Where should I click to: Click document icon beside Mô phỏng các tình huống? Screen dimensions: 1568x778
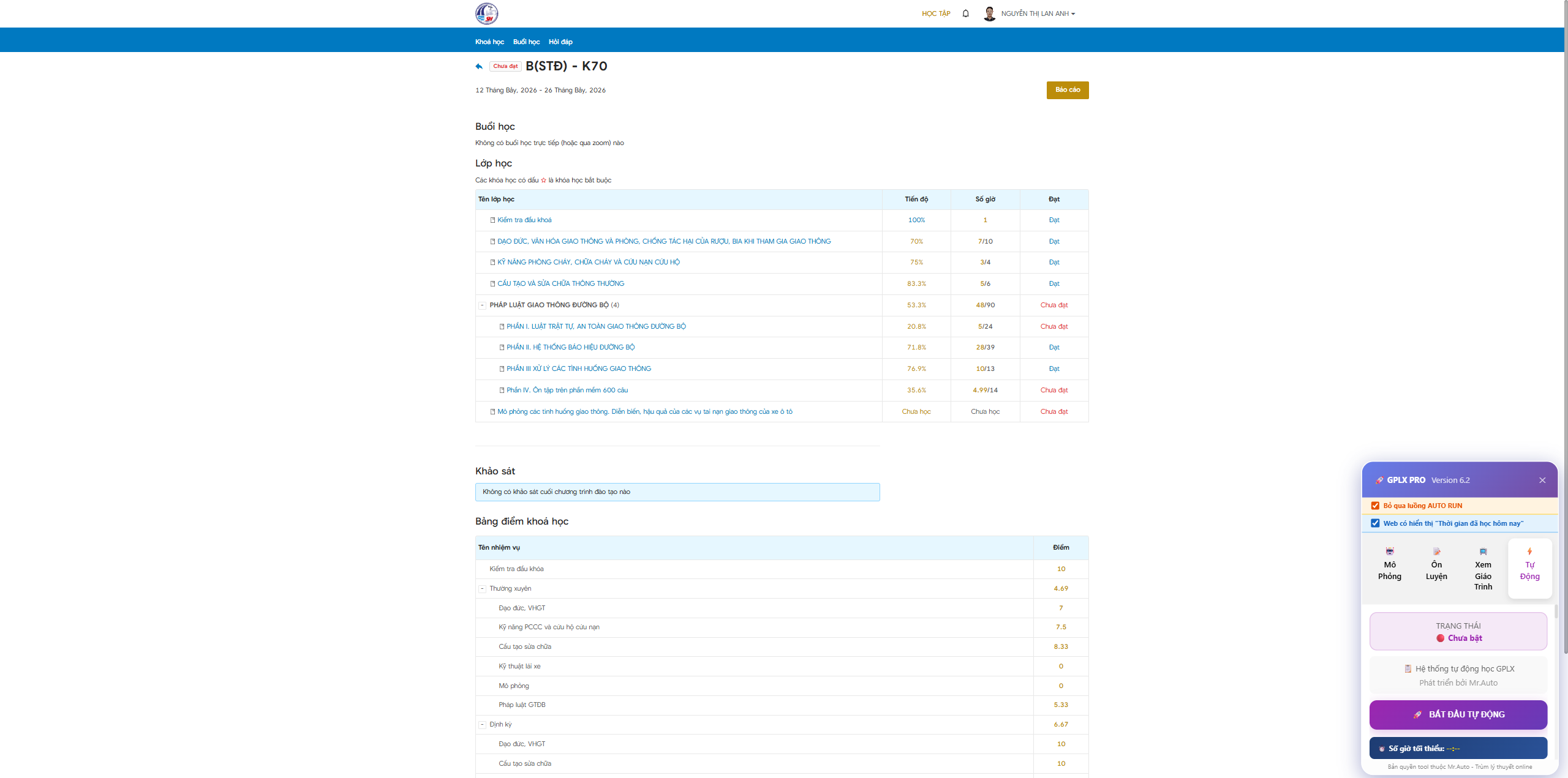[492, 411]
